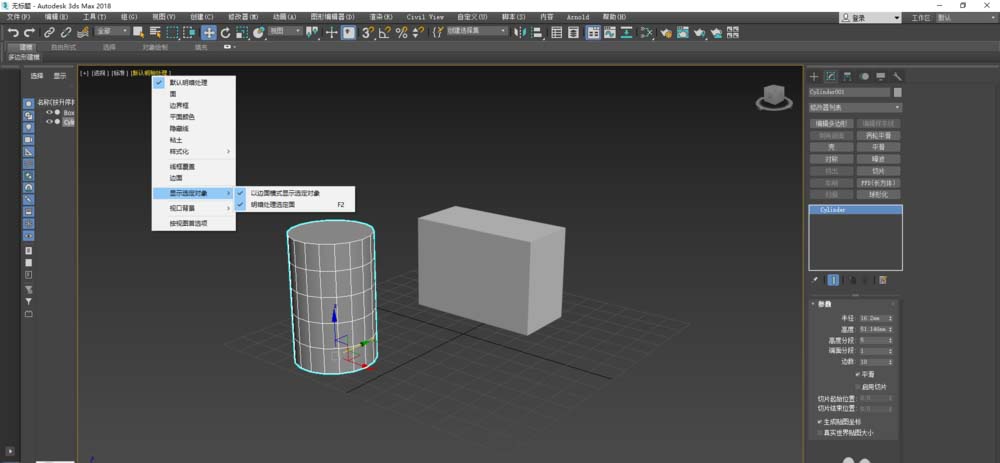Enable the 启用切片 (Slice On) checkbox
Viewport: 1000px width, 463px height.
tap(858, 386)
